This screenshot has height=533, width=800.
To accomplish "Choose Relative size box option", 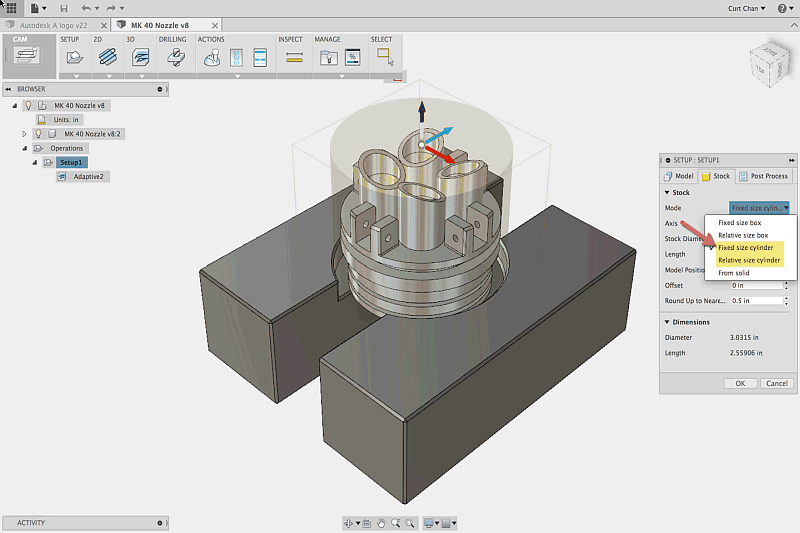I will coord(743,235).
